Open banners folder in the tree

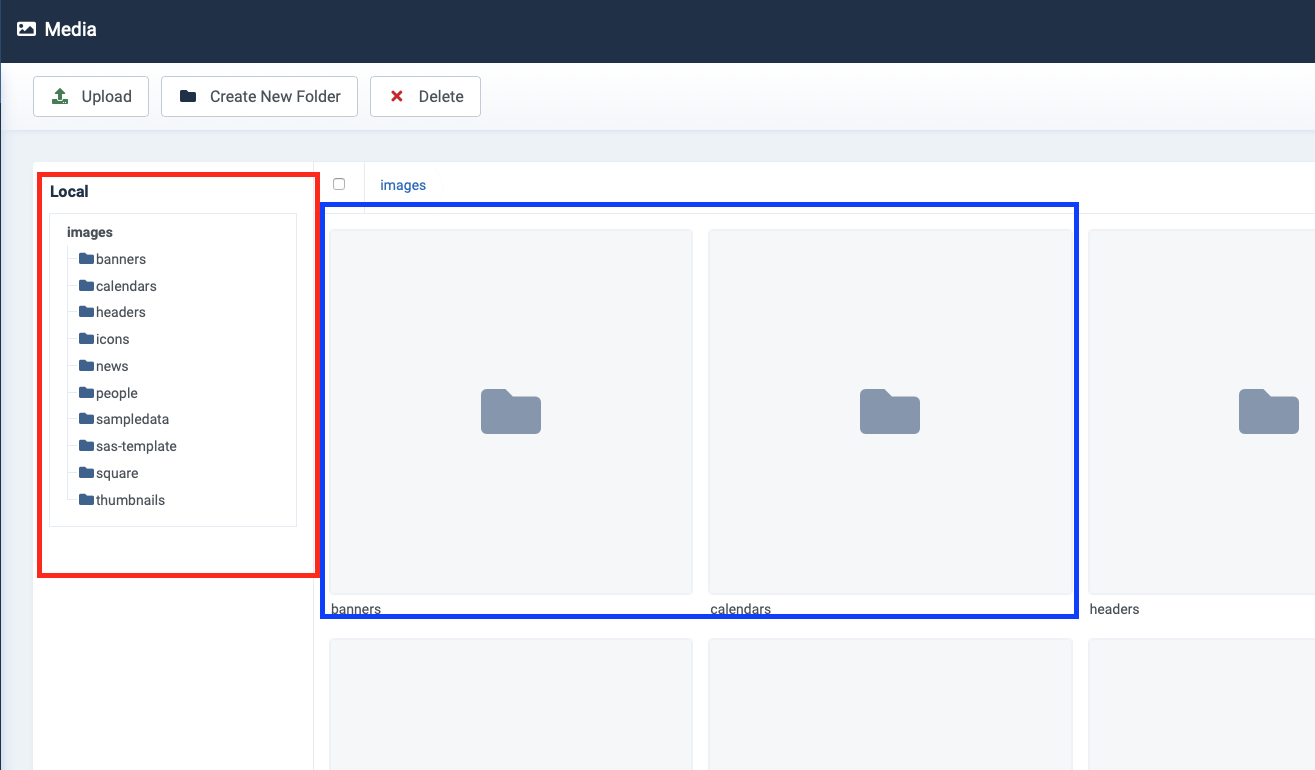click(121, 259)
